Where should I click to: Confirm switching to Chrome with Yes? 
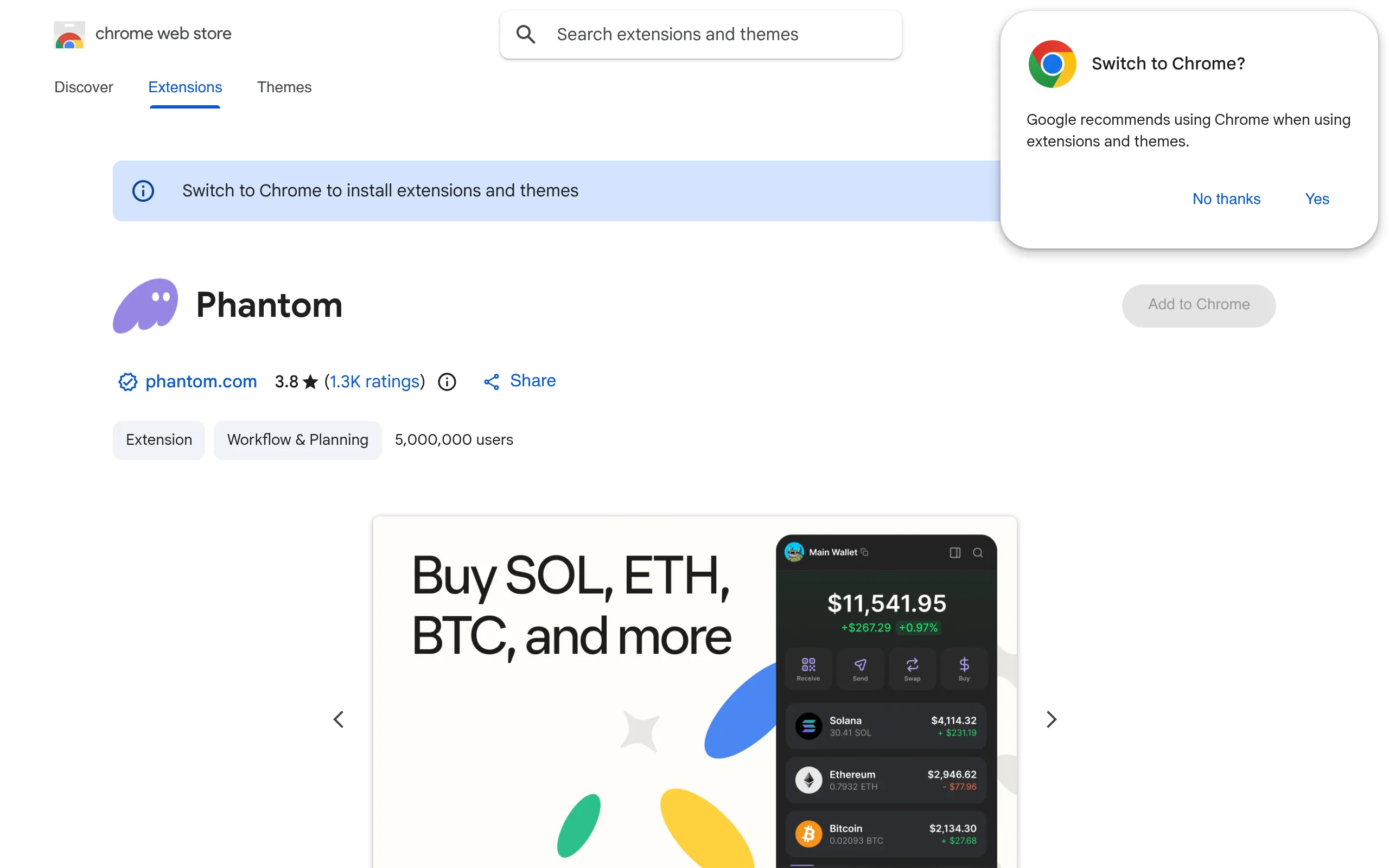click(x=1317, y=199)
